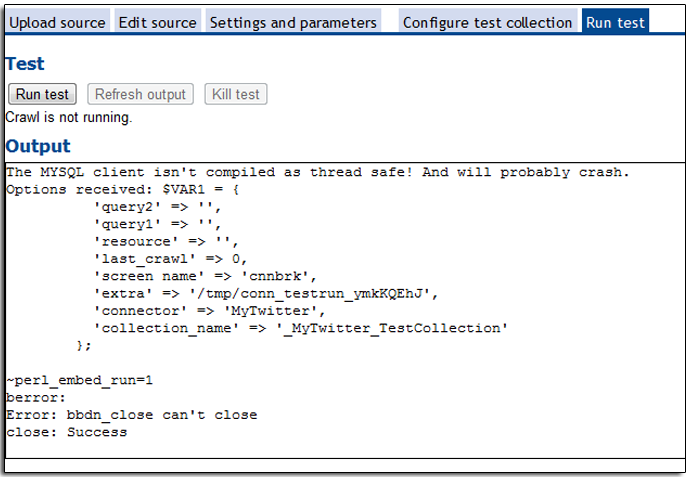
Task: Click the Refresh output button
Action: pyautogui.click(x=140, y=94)
